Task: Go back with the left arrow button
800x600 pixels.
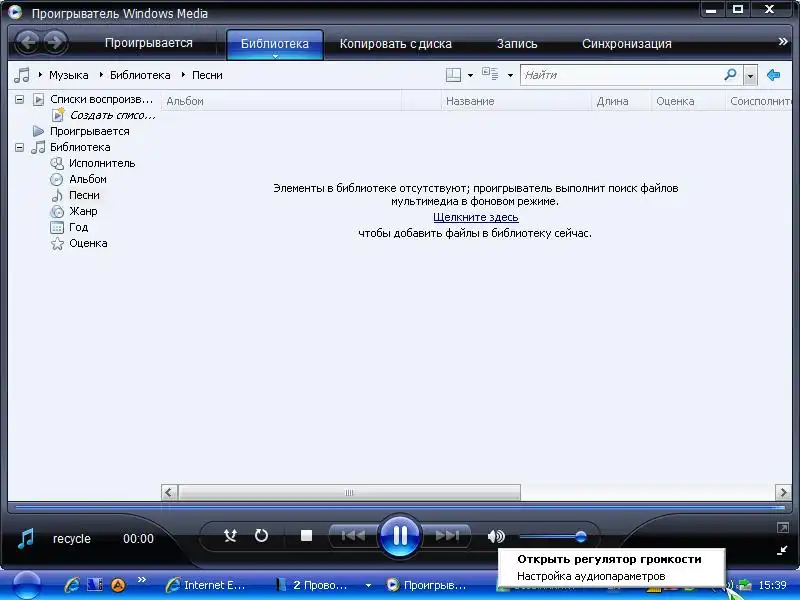Action: click(x=28, y=42)
